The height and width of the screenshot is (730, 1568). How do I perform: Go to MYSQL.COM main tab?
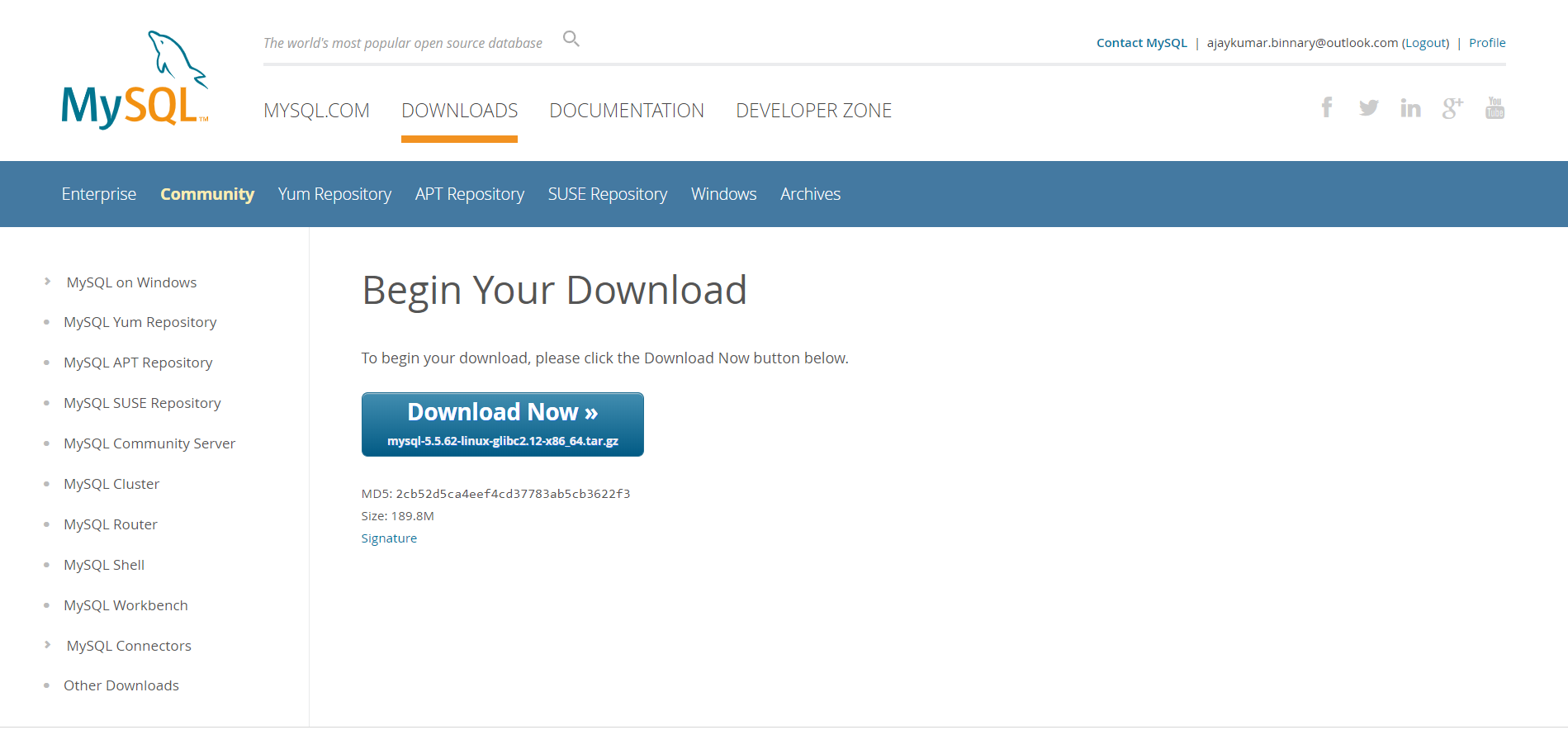click(316, 111)
